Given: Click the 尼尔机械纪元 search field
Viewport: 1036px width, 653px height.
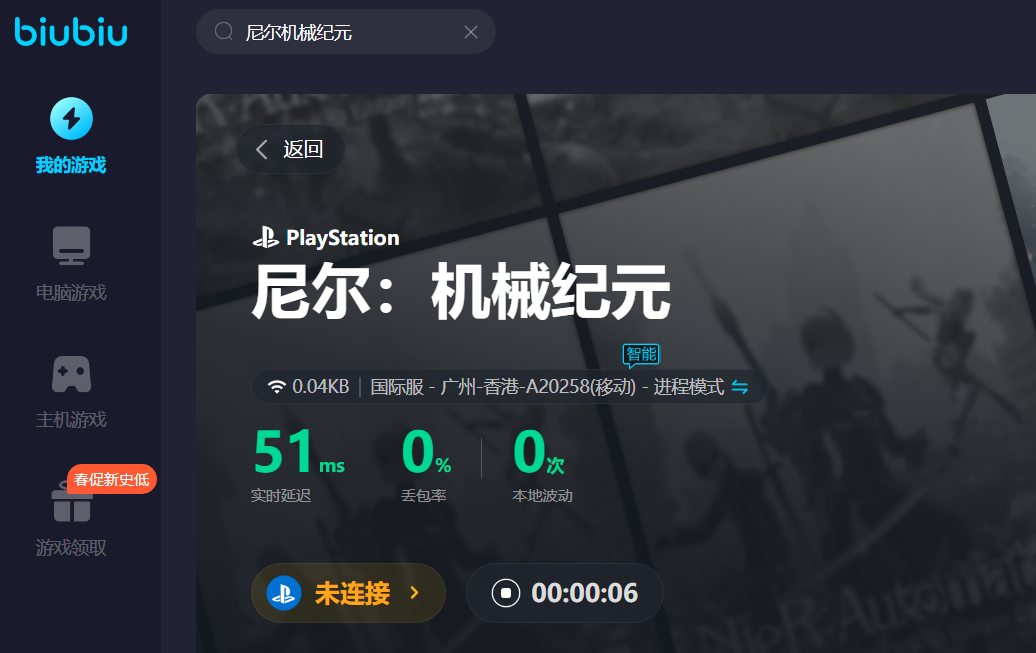Looking at the screenshot, I should tap(346, 32).
